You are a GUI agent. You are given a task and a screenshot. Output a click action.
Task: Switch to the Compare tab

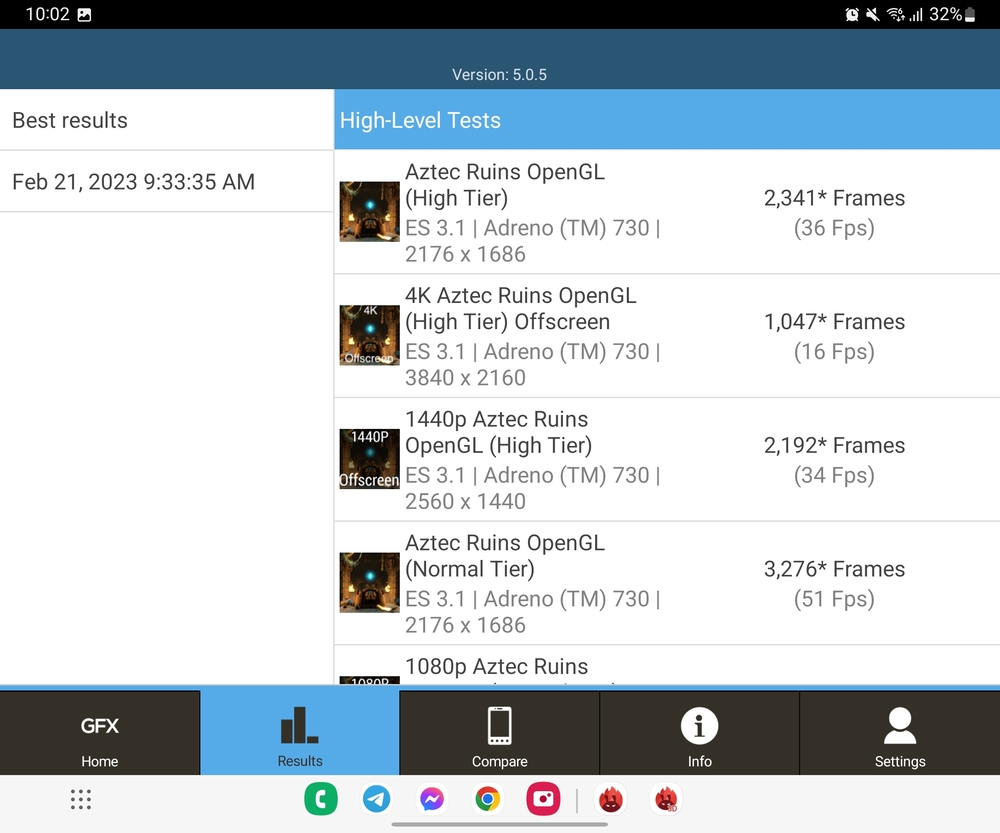499,733
